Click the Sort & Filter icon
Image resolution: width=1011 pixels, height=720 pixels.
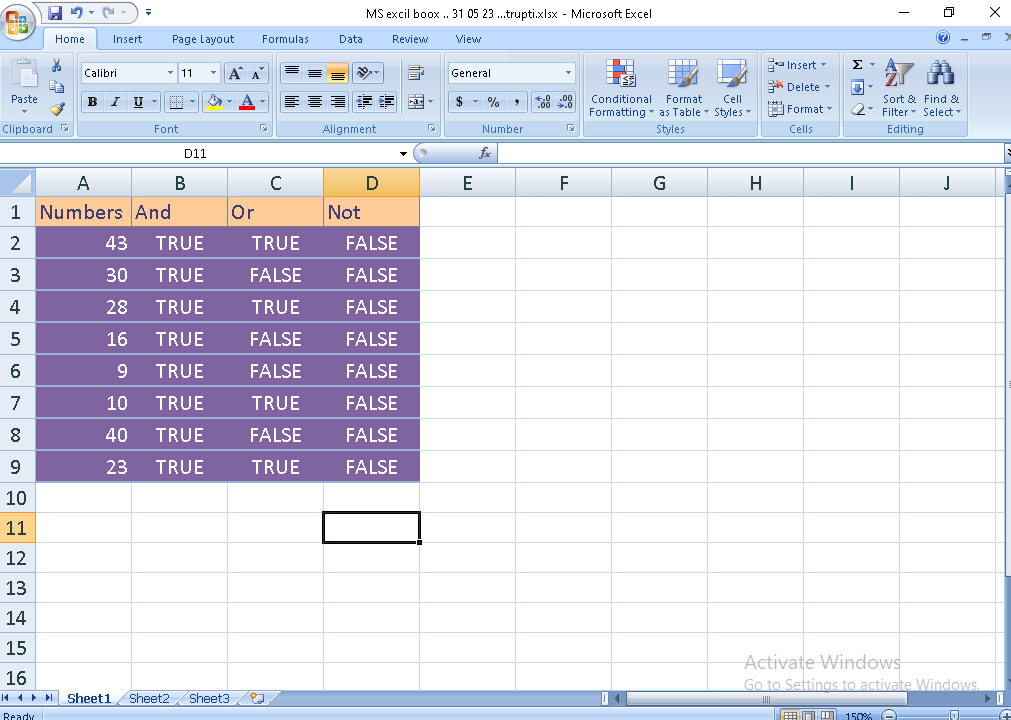coord(899,88)
